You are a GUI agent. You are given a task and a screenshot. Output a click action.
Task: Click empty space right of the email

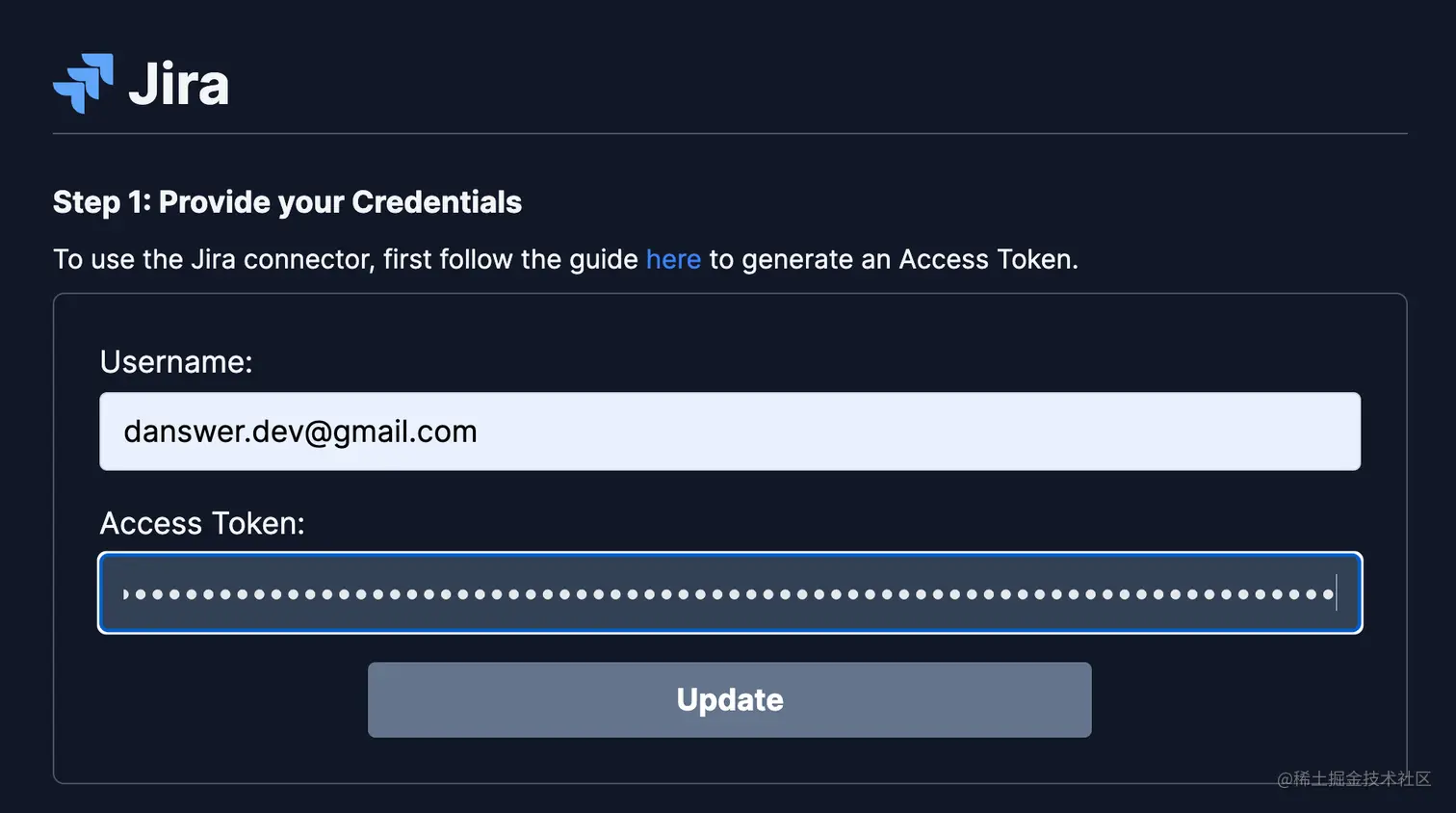[915, 432]
